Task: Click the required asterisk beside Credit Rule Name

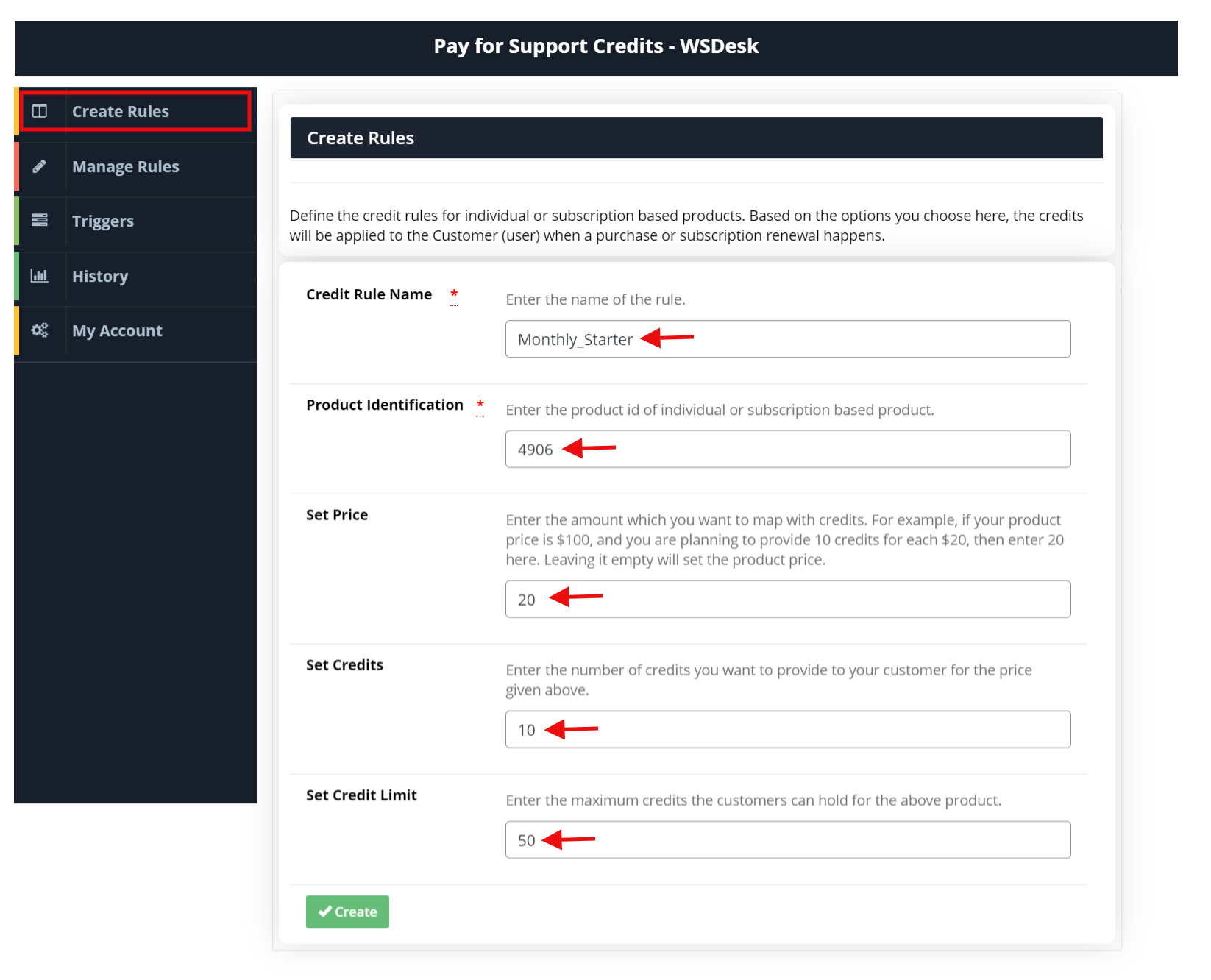Action: (454, 294)
